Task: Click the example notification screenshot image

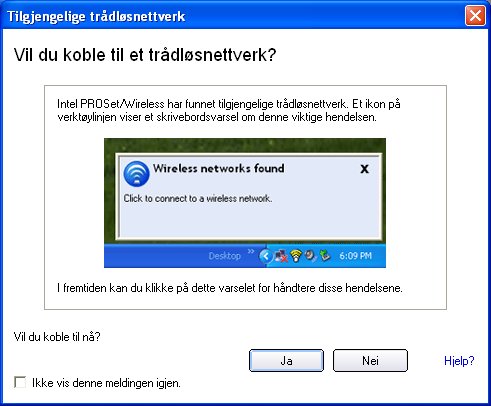Action: click(x=245, y=203)
